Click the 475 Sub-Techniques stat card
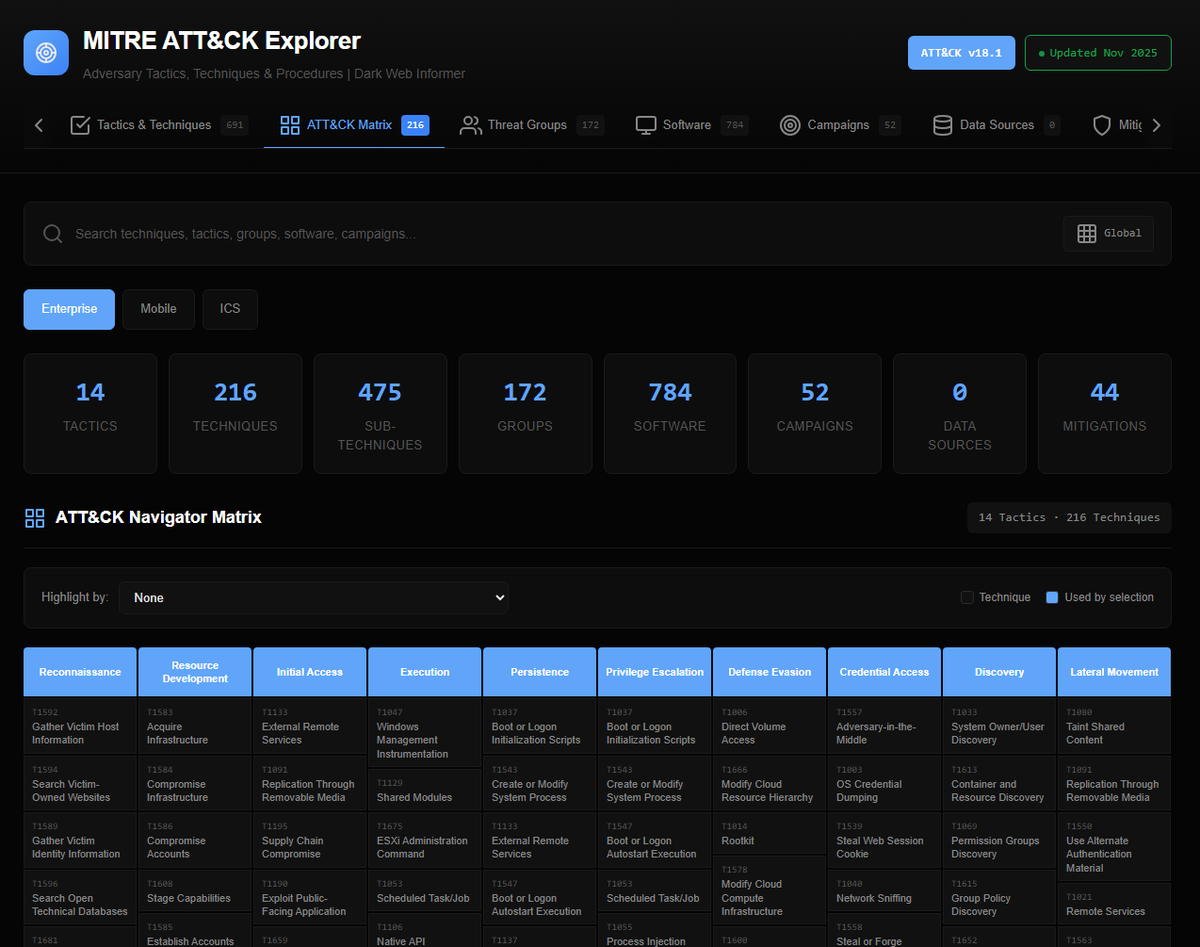Image resolution: width=1200 pixels, height=947 pixels. pos(380,413)
